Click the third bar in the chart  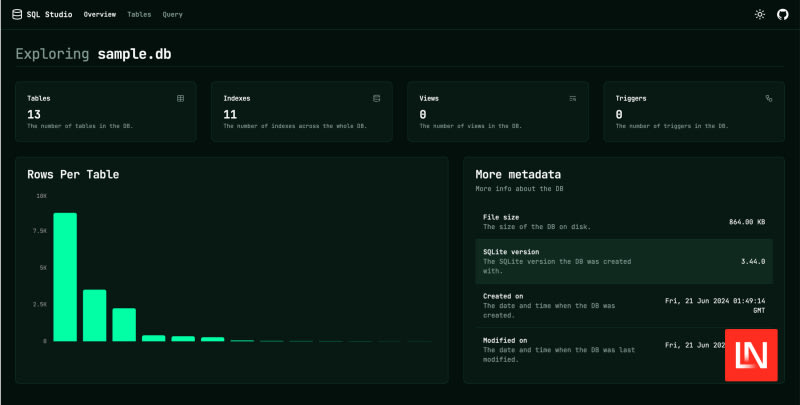[x=124, y=324]
